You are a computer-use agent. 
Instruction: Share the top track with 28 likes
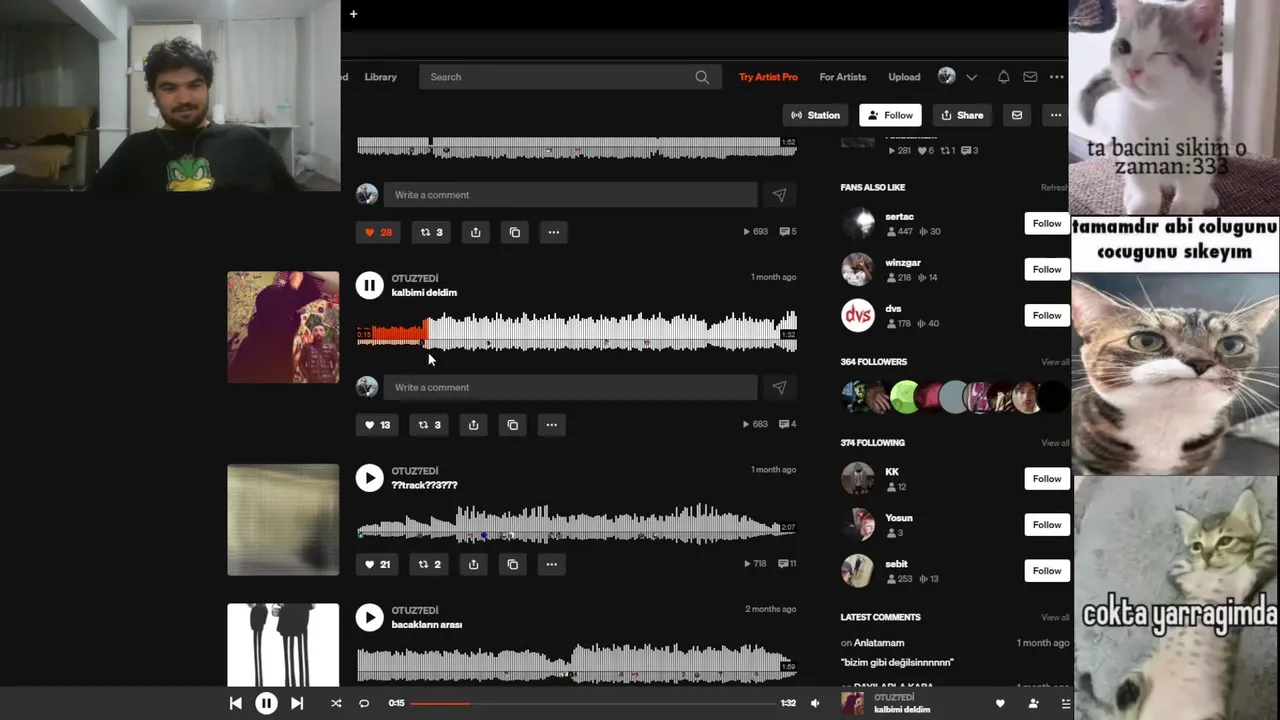[x=476, y=232]
